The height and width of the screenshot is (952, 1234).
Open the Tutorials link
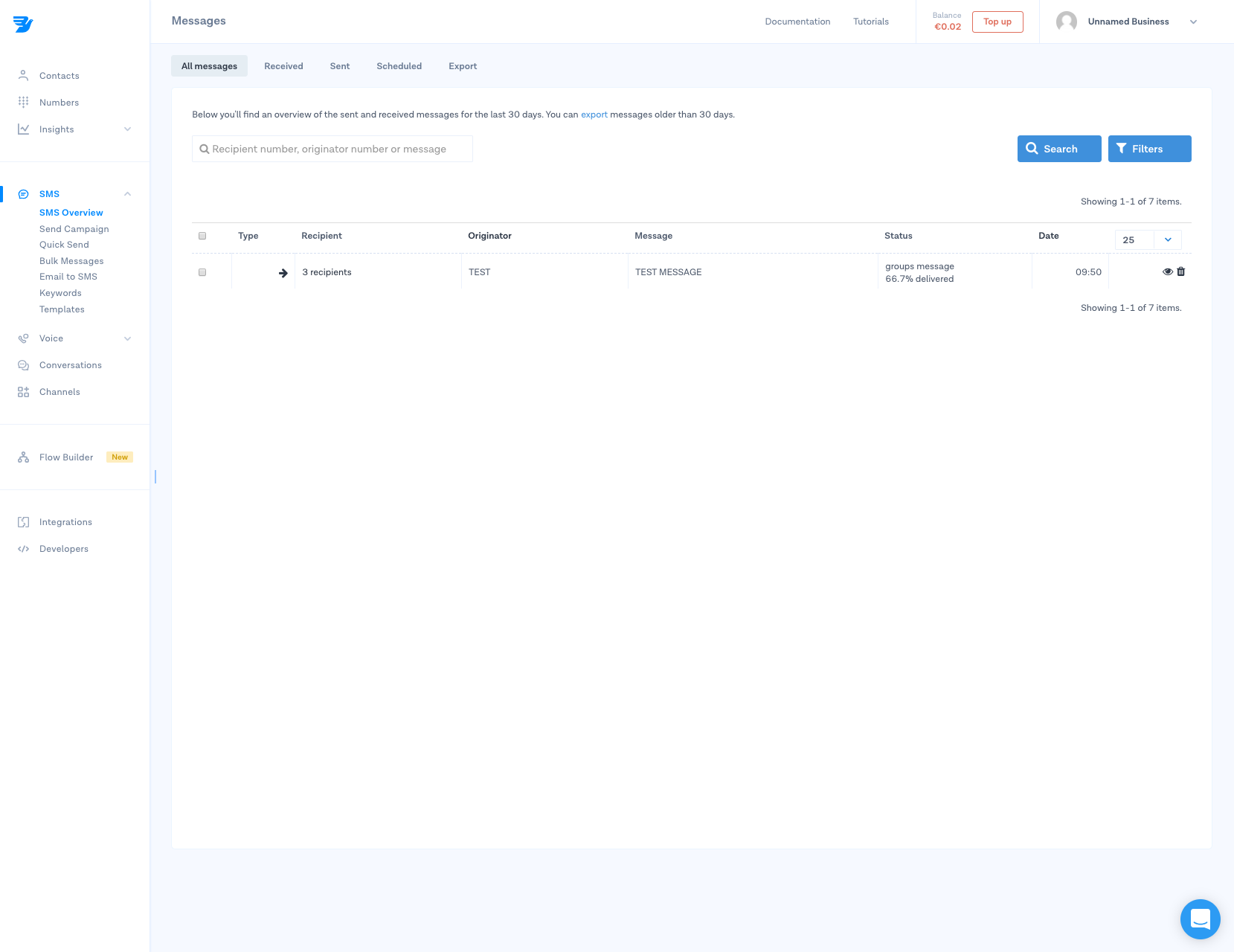(871, 22)
